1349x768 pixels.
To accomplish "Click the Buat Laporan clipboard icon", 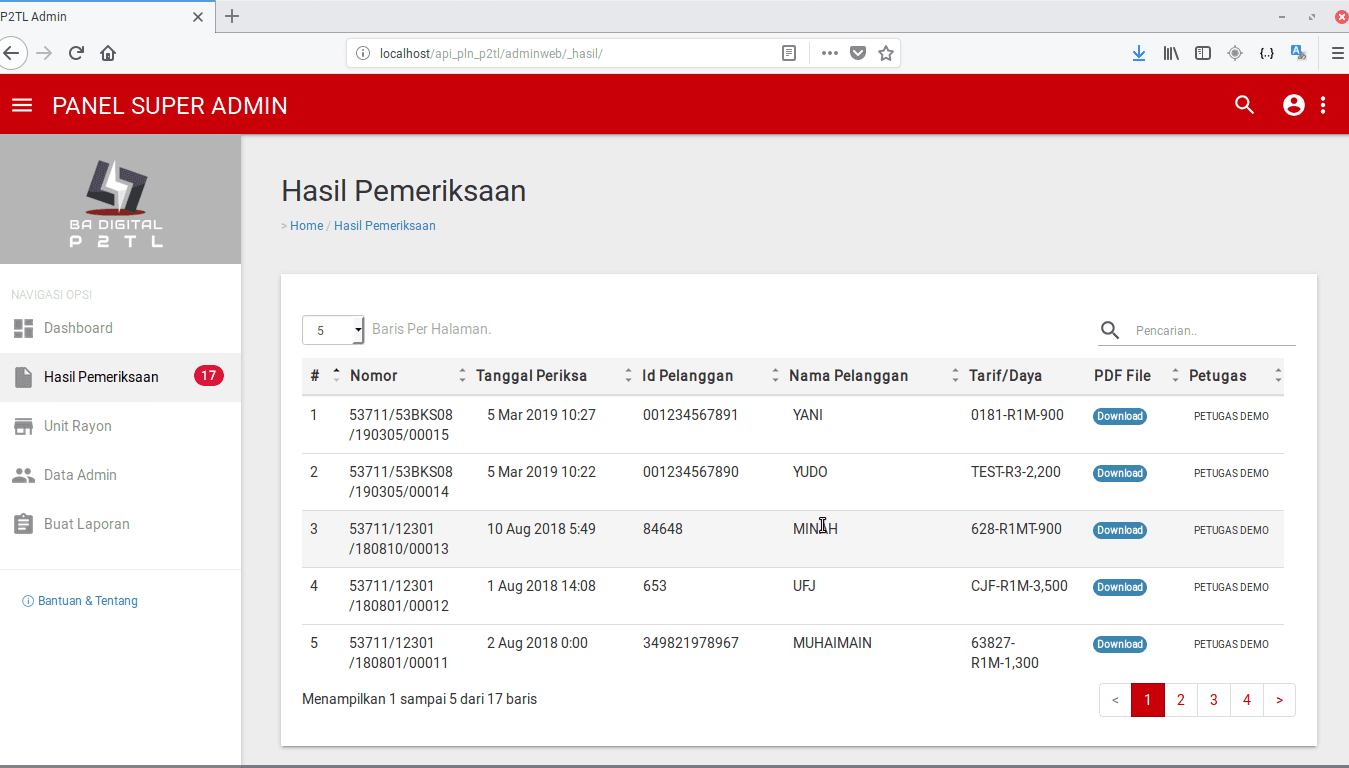I will coord(23,524).
